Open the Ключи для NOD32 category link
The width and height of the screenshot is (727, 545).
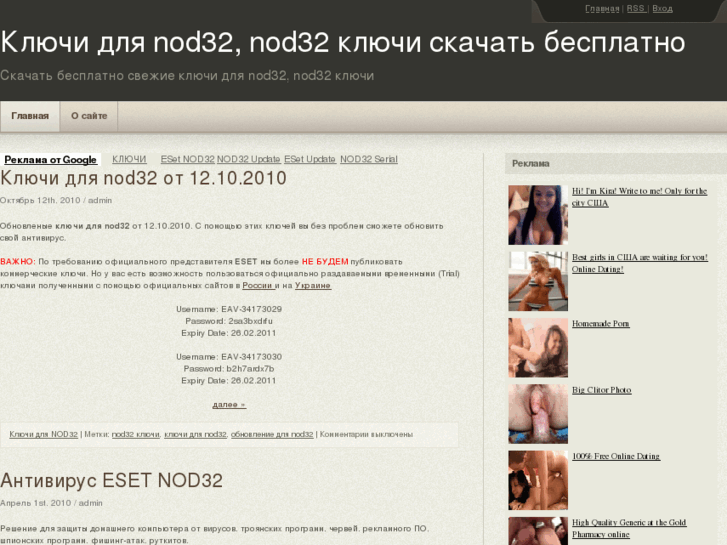(44, 435)
